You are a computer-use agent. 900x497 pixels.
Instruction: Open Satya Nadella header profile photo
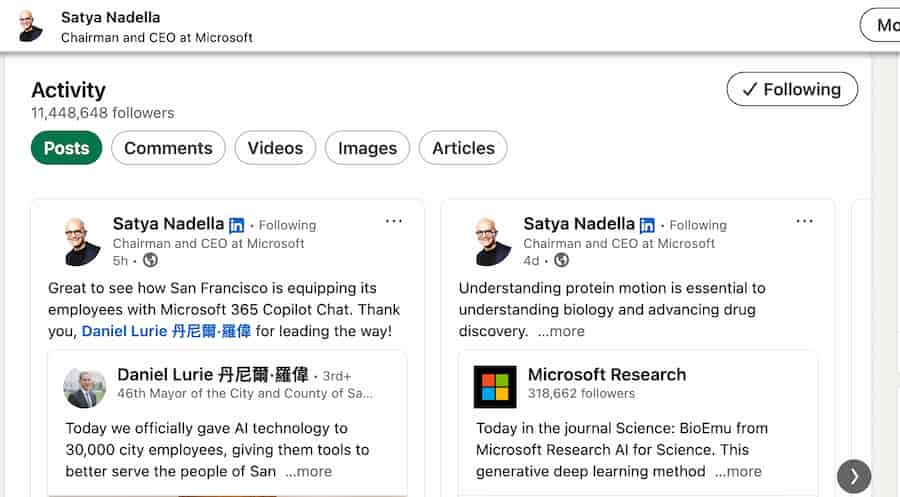coord(31,26)
